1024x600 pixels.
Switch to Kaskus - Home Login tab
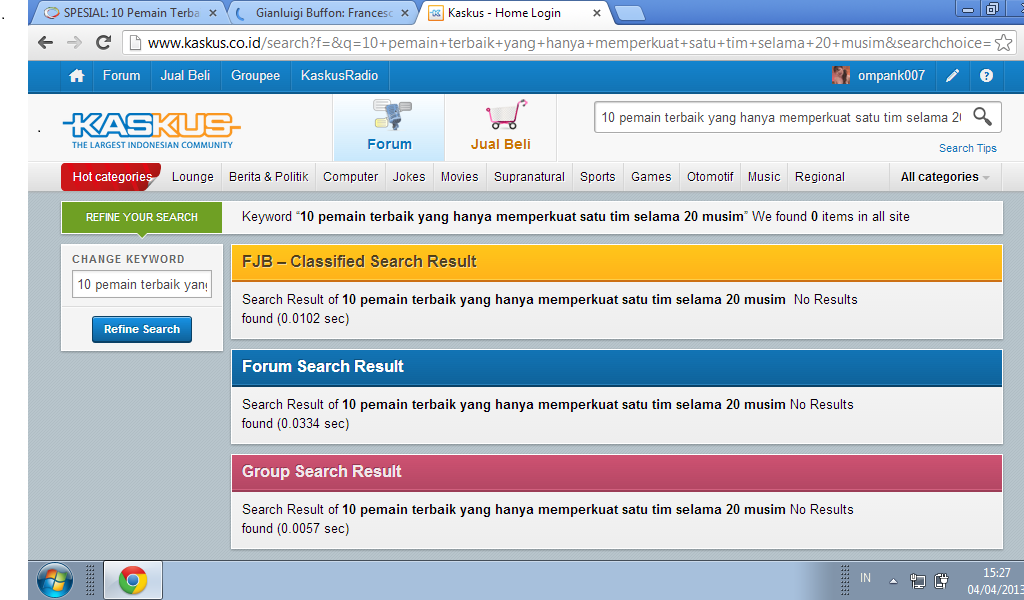click(x=504, y=13)
